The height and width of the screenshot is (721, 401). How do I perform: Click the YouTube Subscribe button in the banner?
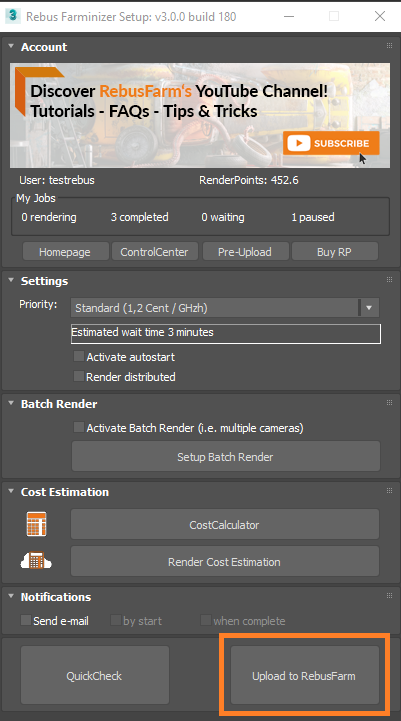coord(331,143)
